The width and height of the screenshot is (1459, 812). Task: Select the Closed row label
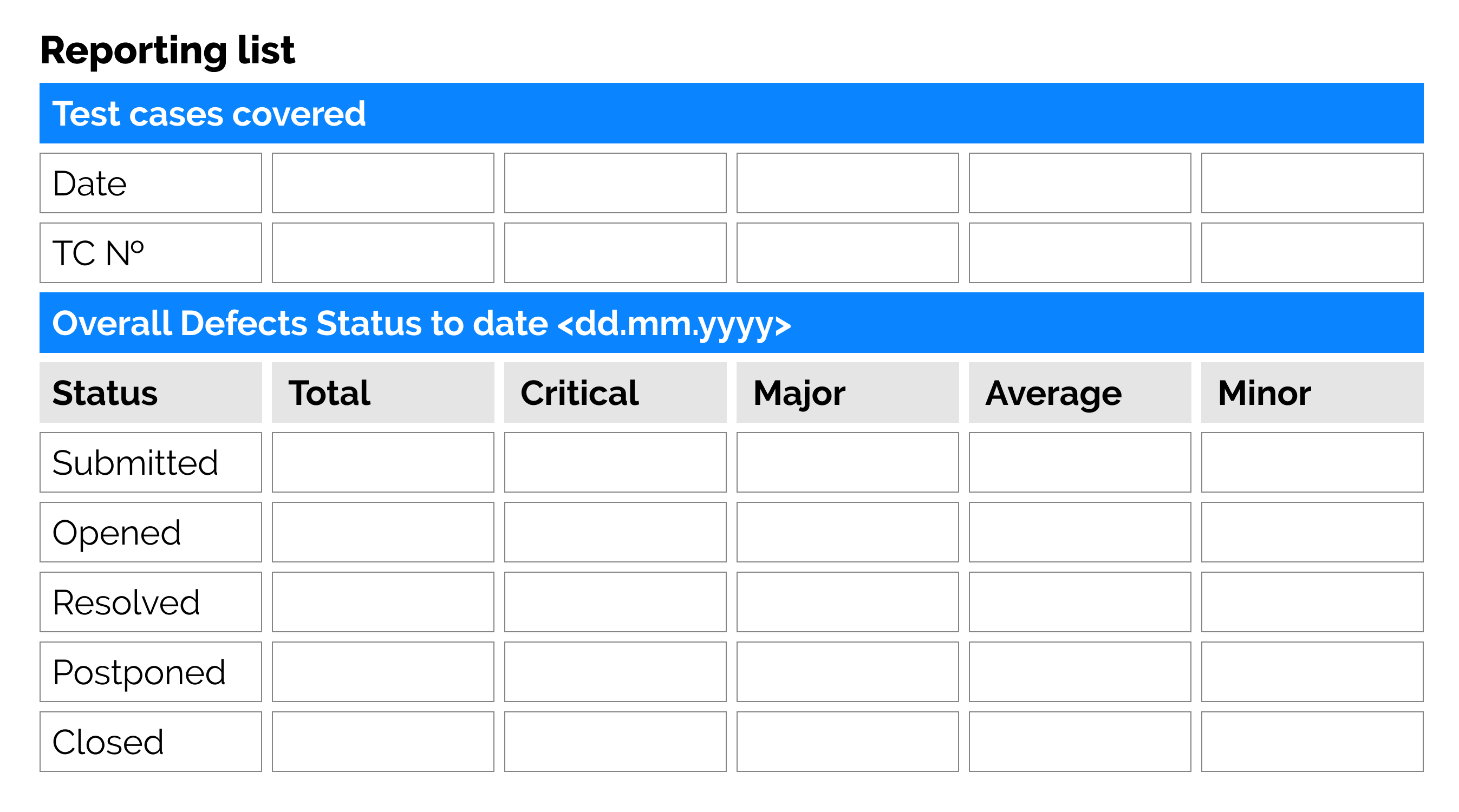[151, 742]
